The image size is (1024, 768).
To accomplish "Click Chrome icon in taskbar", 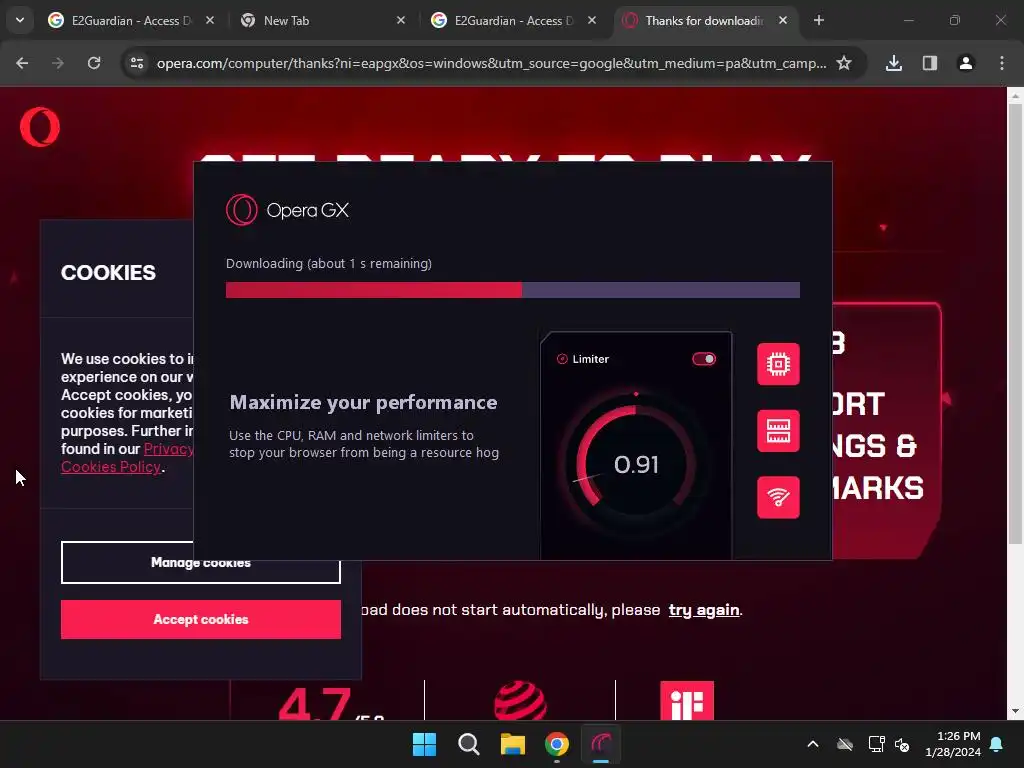I will [557, 744].
